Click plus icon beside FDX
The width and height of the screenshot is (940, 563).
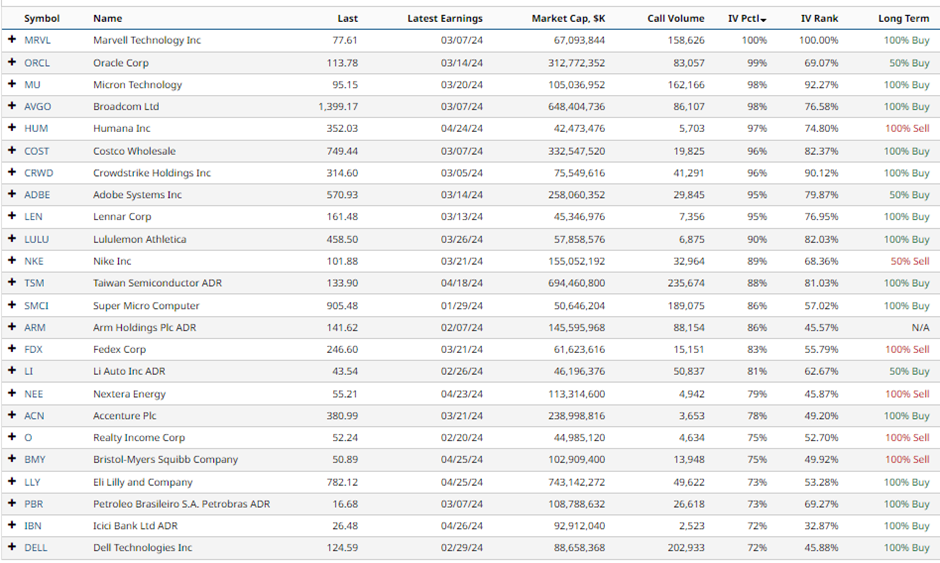[12, 349]
